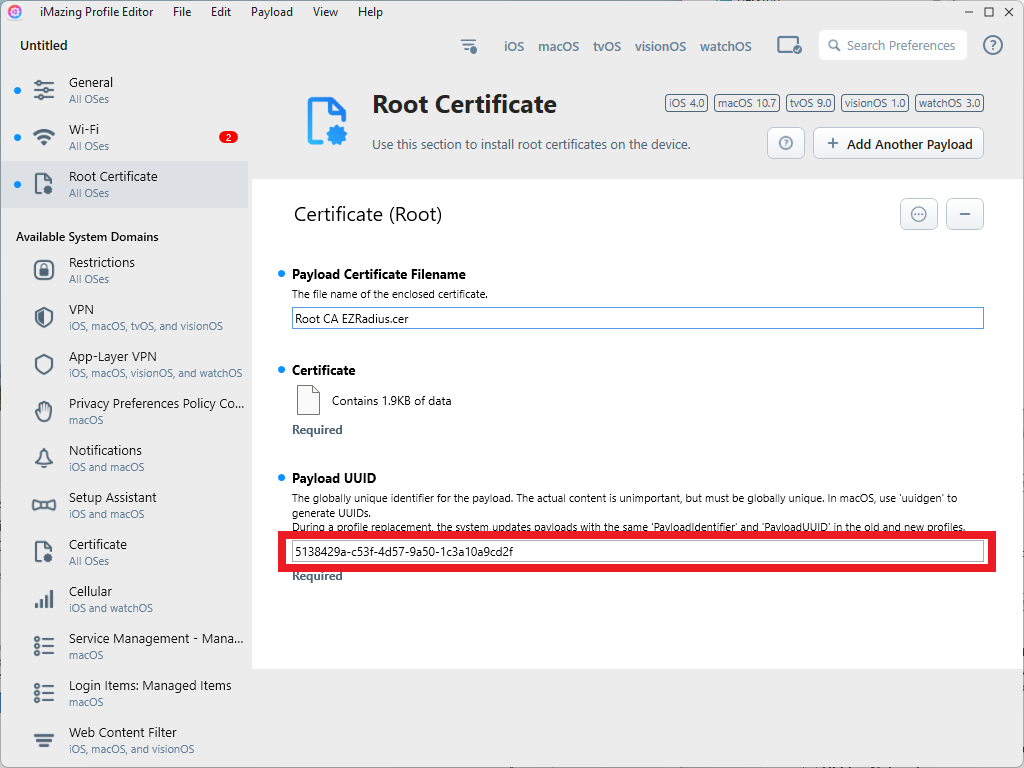Remove payload with the minus button
The width and height of the screenshot is (1024, 768).
pos(965,214)
